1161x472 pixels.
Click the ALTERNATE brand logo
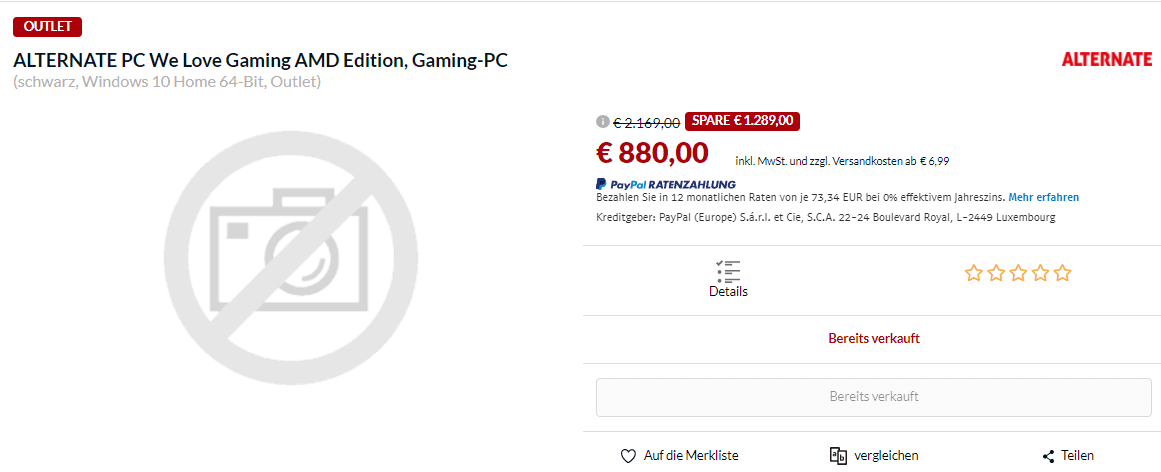(x=1106, y=60)
